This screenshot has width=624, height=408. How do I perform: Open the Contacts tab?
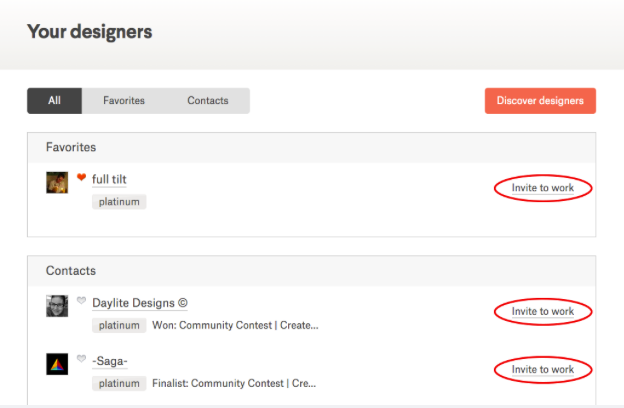(207, 101)
